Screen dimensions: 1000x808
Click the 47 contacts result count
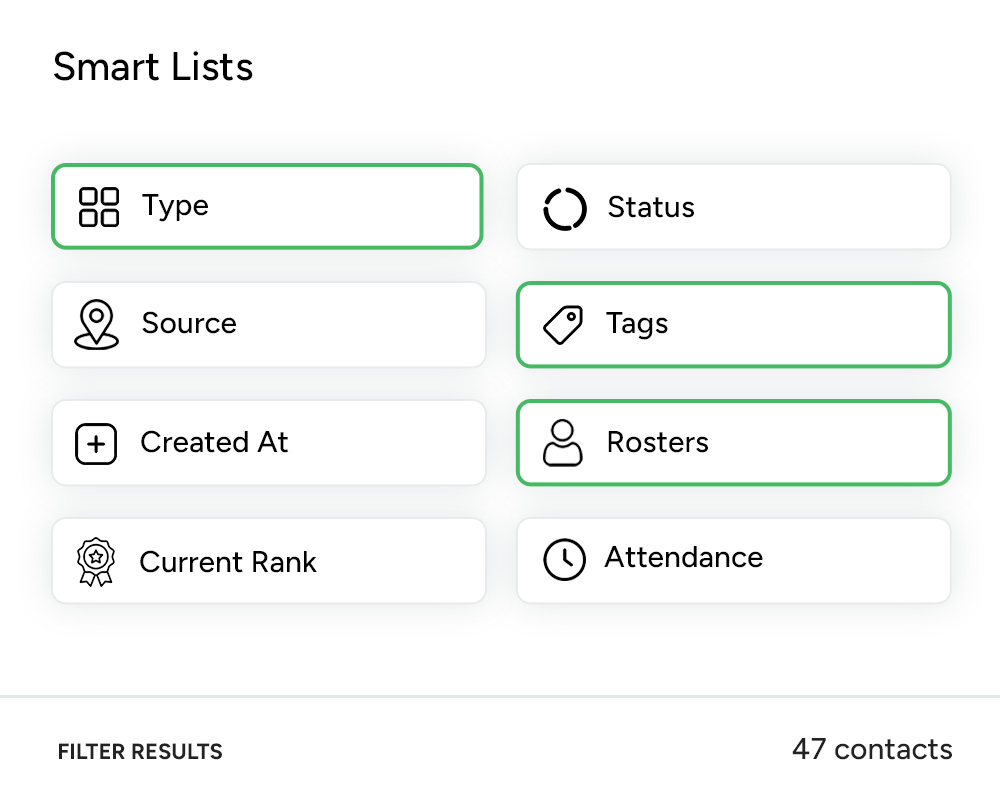click(872, 749)
